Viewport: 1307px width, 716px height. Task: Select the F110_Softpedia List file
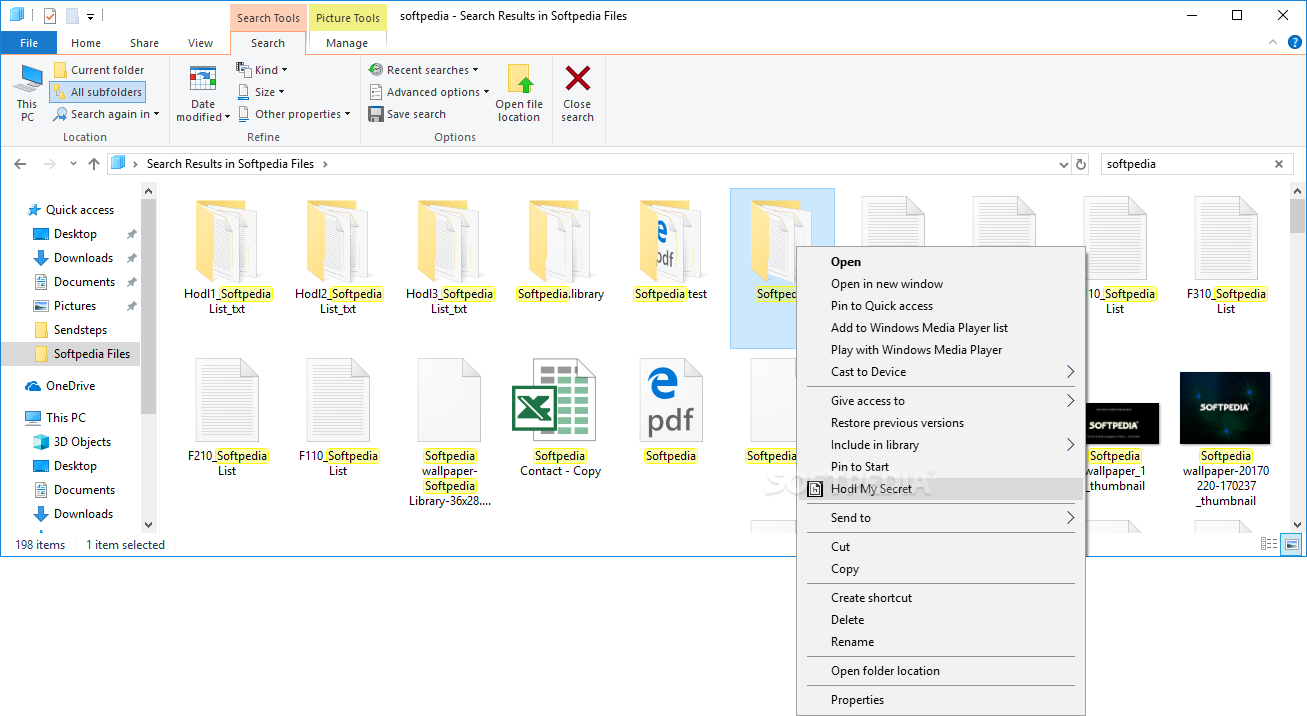click(x=338, y=418)
